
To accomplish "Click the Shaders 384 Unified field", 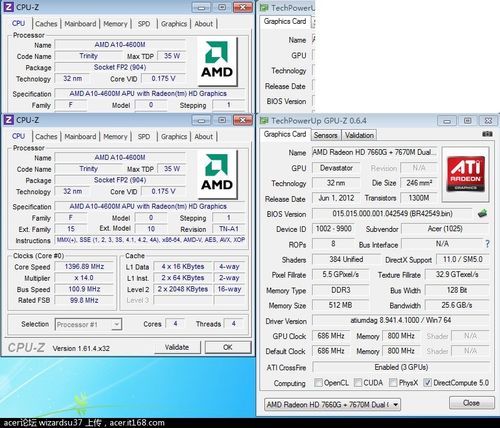I will pyautogui.click(x=346, y=259).
